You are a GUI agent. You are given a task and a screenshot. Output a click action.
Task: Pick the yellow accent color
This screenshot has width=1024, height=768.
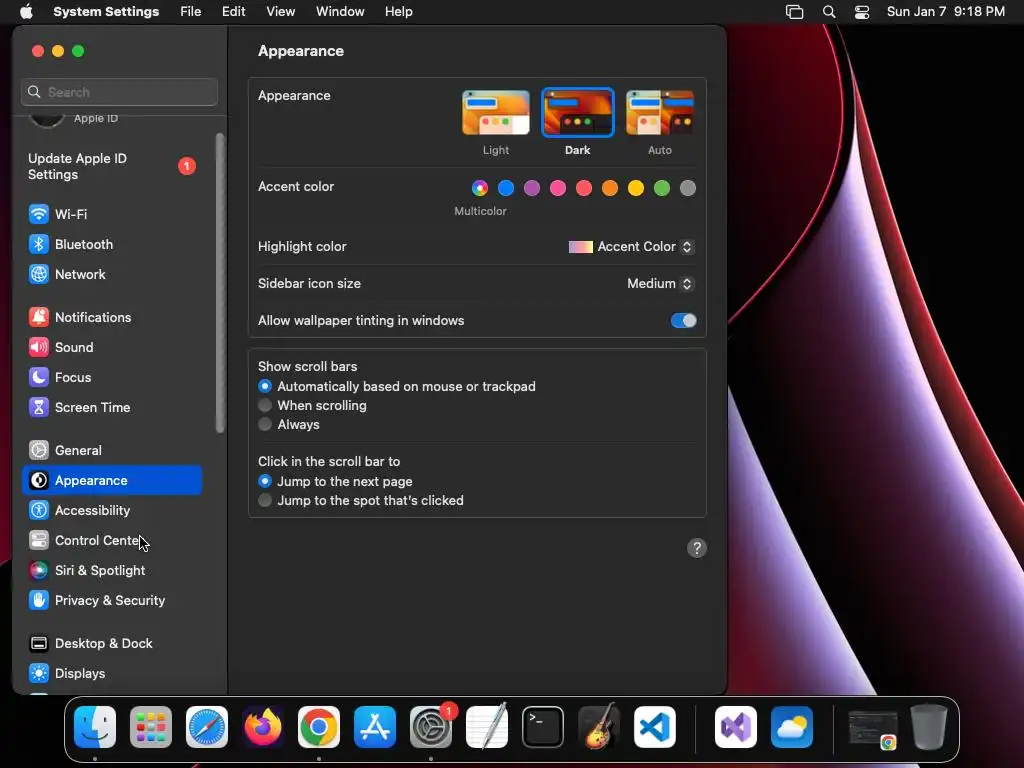(636, 189)
